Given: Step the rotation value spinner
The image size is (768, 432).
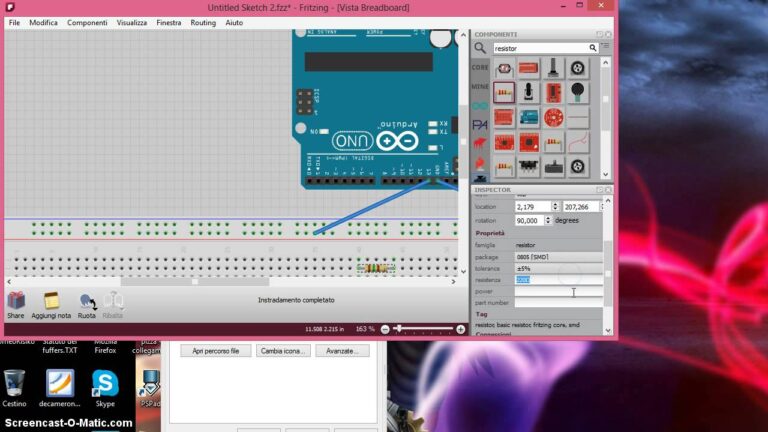Looking at the screenshot, I should click(x=548, y=220).
